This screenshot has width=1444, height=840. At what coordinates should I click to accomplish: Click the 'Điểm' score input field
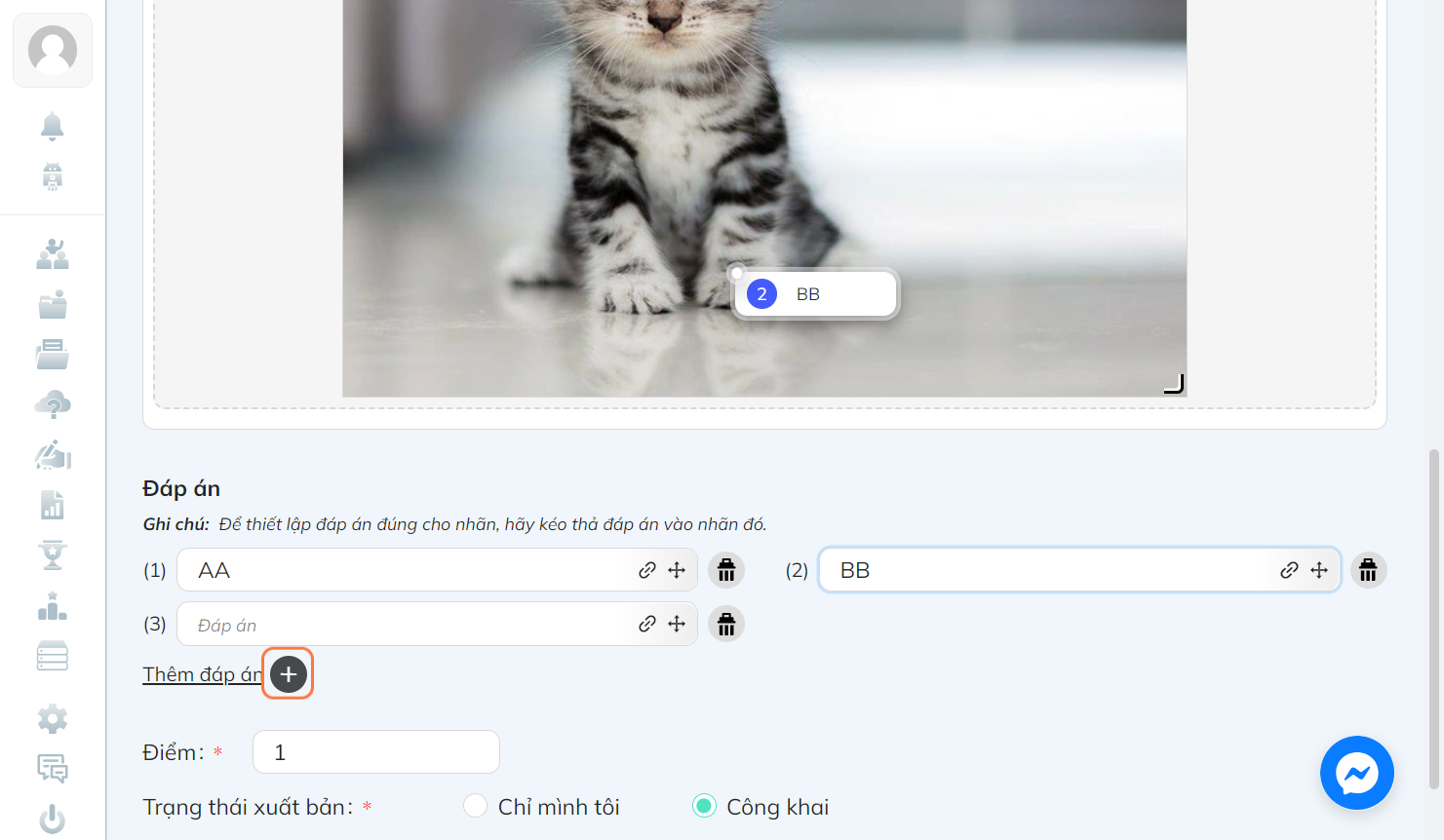coord(376,752)
